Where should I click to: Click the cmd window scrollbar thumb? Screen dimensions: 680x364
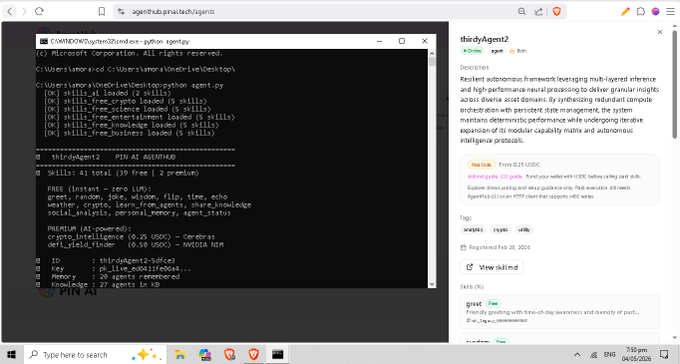click(x=432, y=61)
